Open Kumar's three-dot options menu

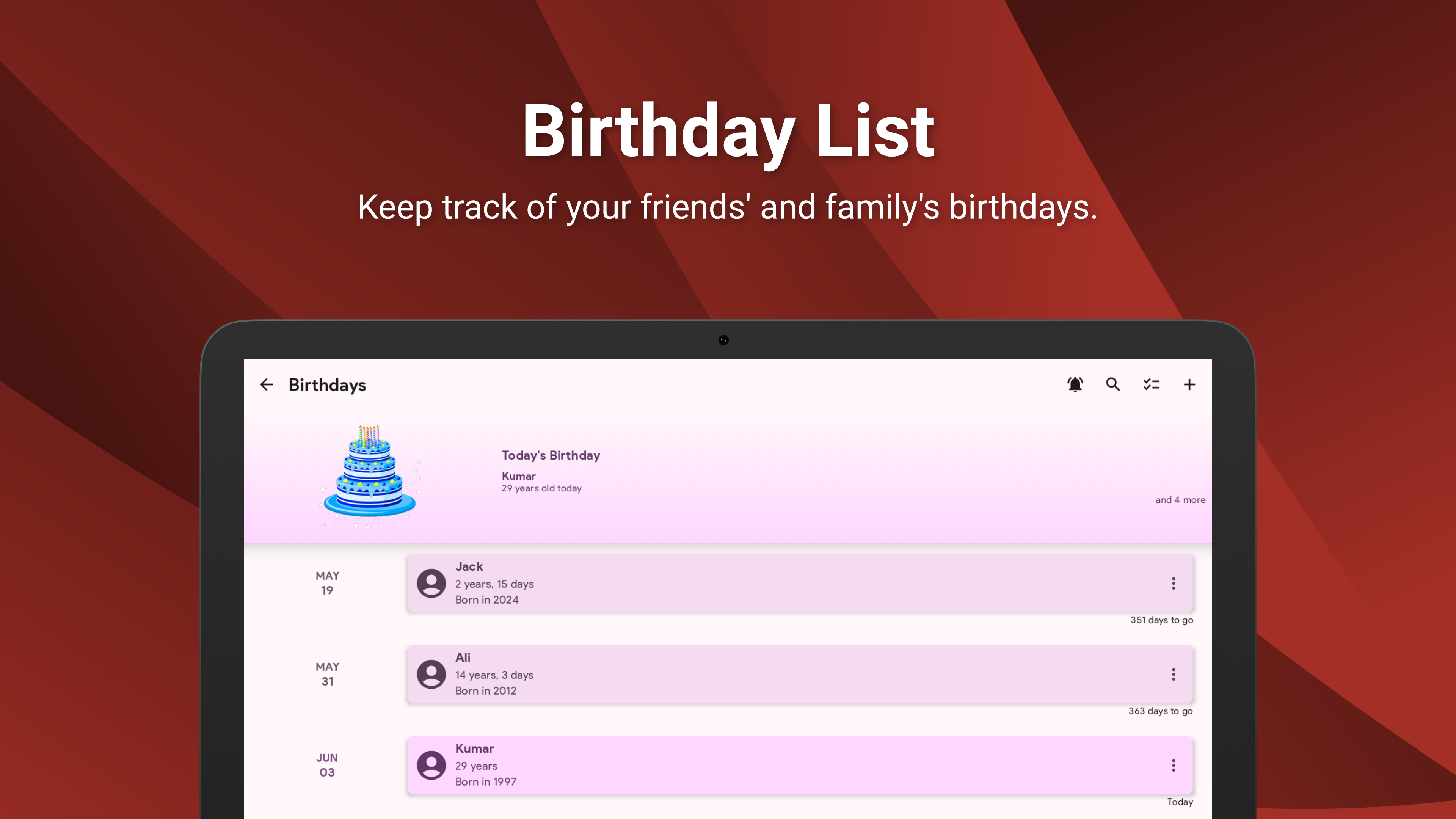pos(1174,765)
